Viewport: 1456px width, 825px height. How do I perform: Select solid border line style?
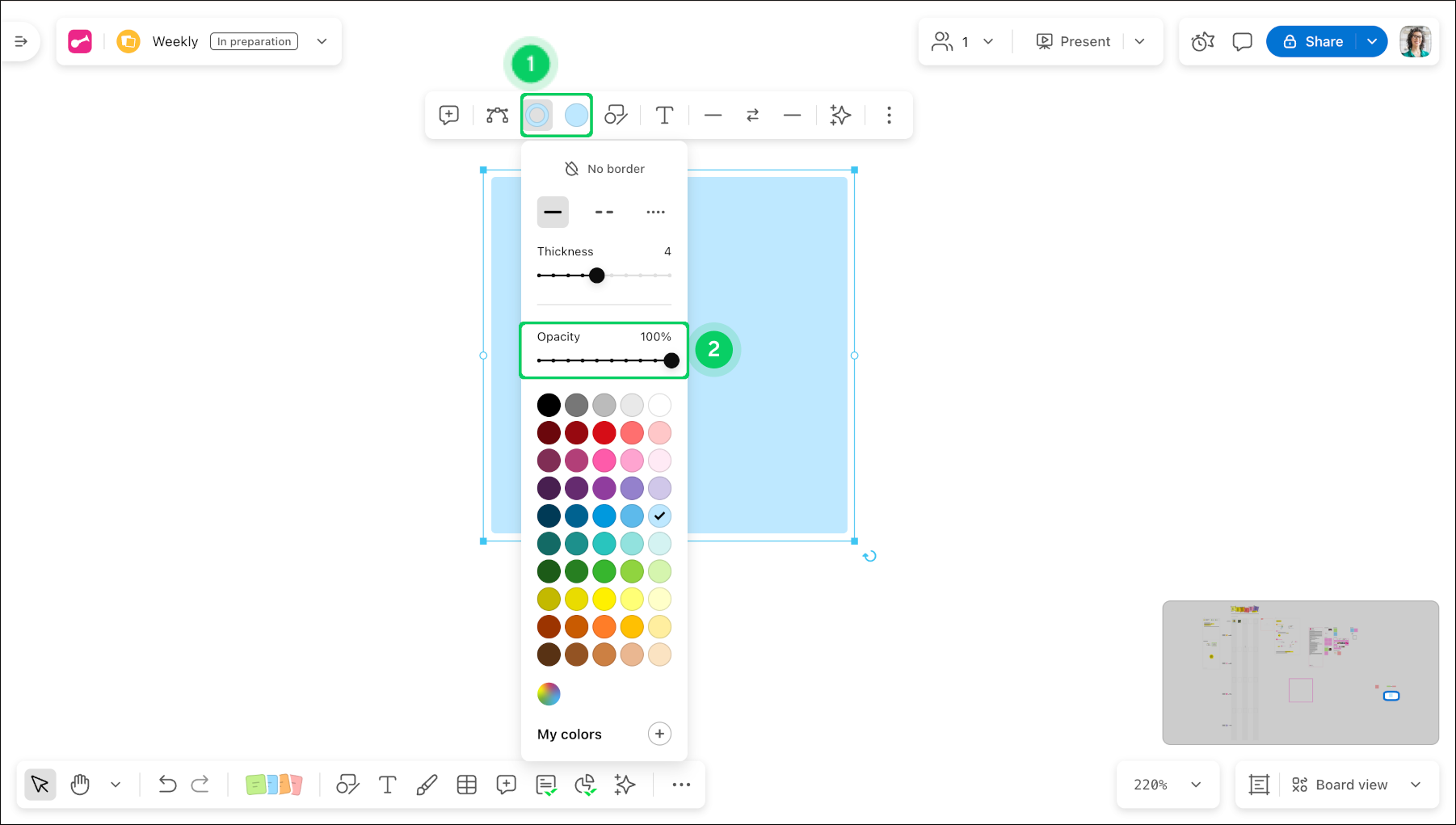click(x=553, y=213)
